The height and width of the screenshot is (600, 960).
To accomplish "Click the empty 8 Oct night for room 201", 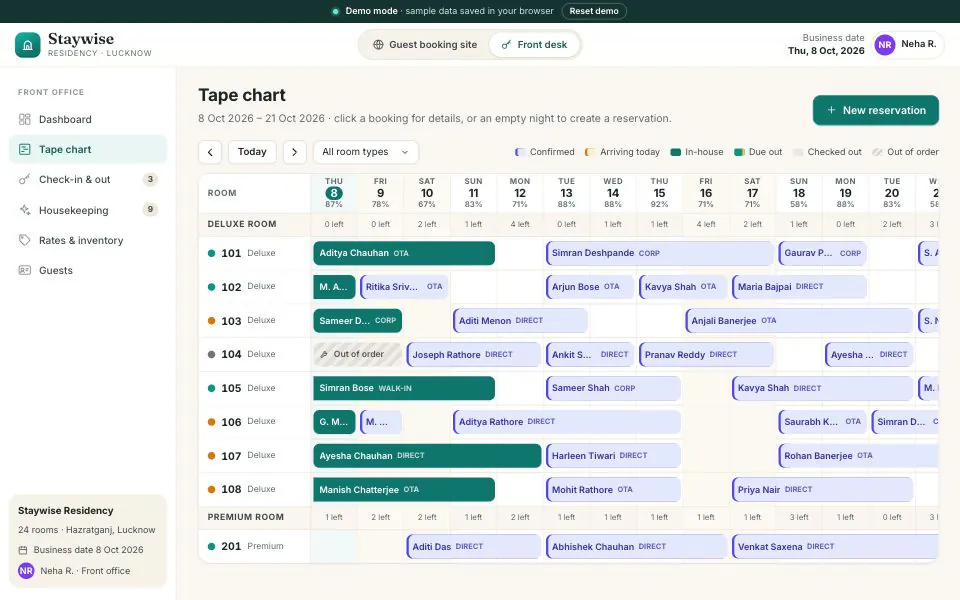I will (334, 546).
